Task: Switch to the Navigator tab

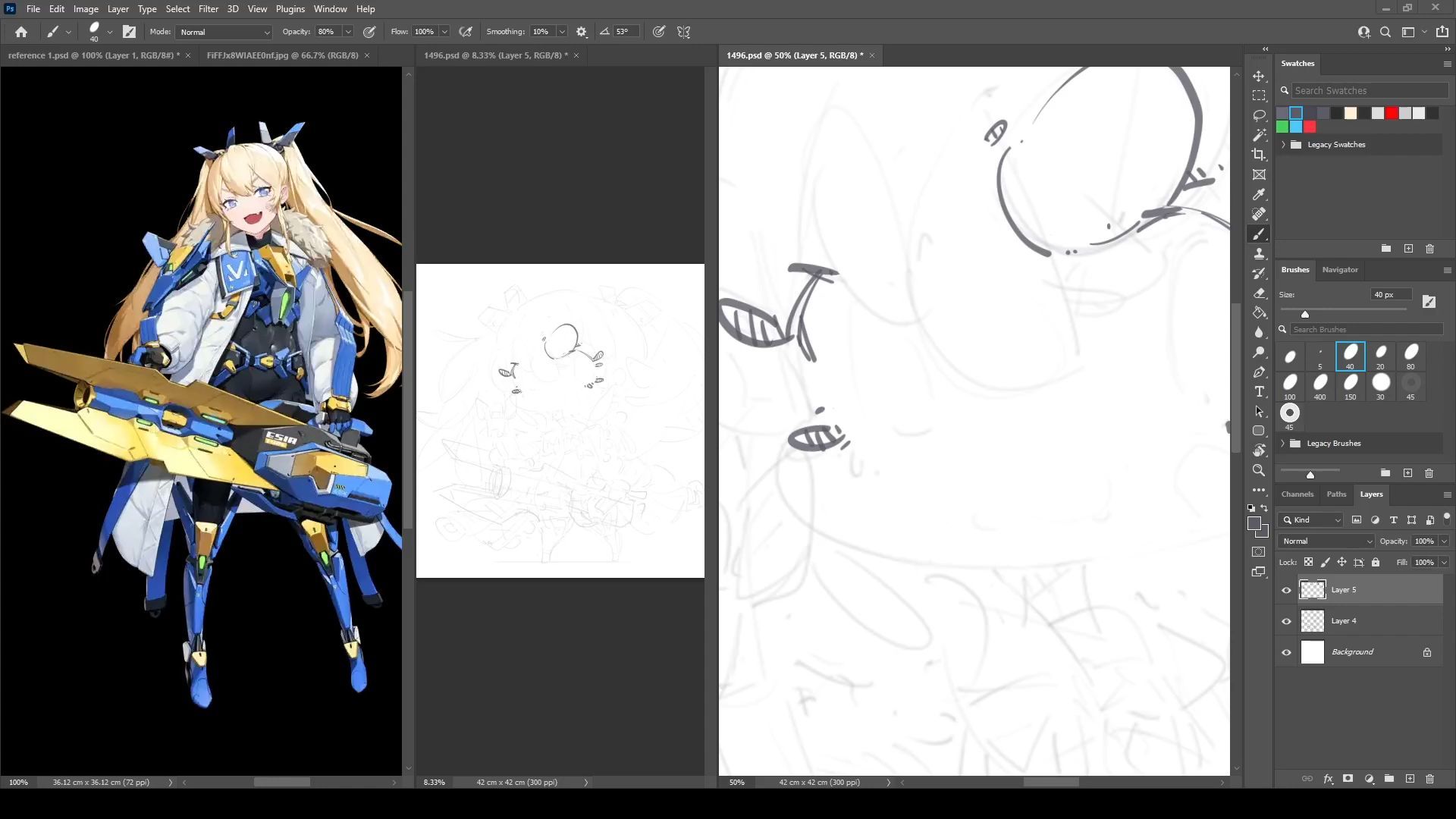Action: tap(1339, 270)
